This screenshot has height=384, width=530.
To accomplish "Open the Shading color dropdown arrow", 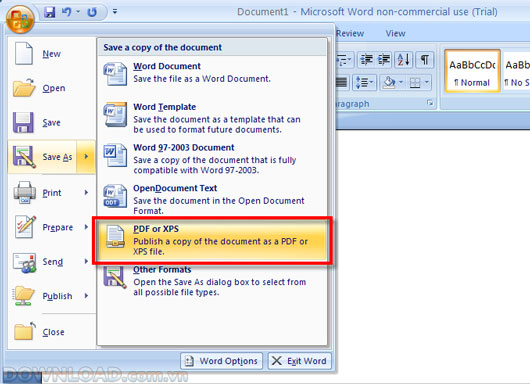I will pyautogui.click(x=401, y=82).
